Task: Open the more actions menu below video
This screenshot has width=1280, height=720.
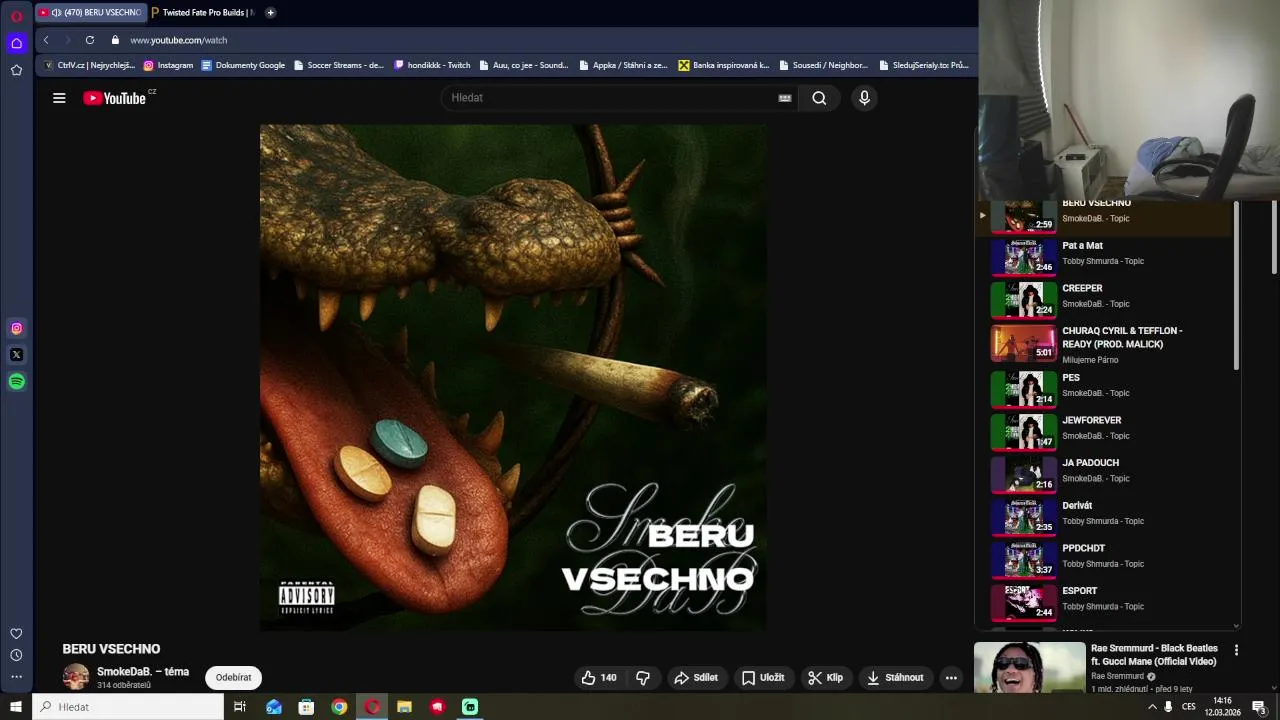Action: click(x=951, y=677)
